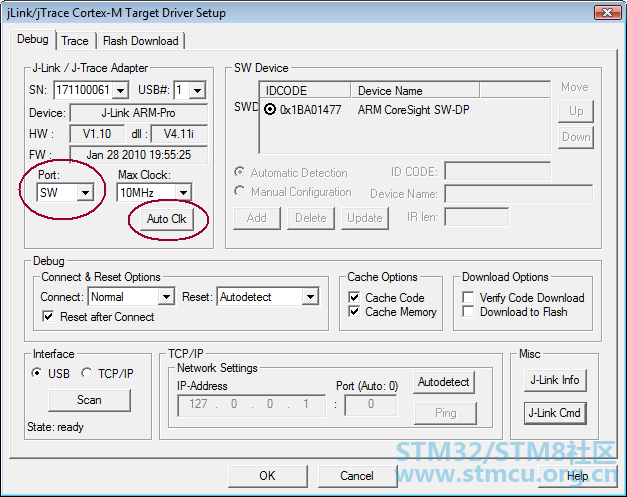
Task: Enable Download to Flash checkbox
Action: [x=468, y=311]
